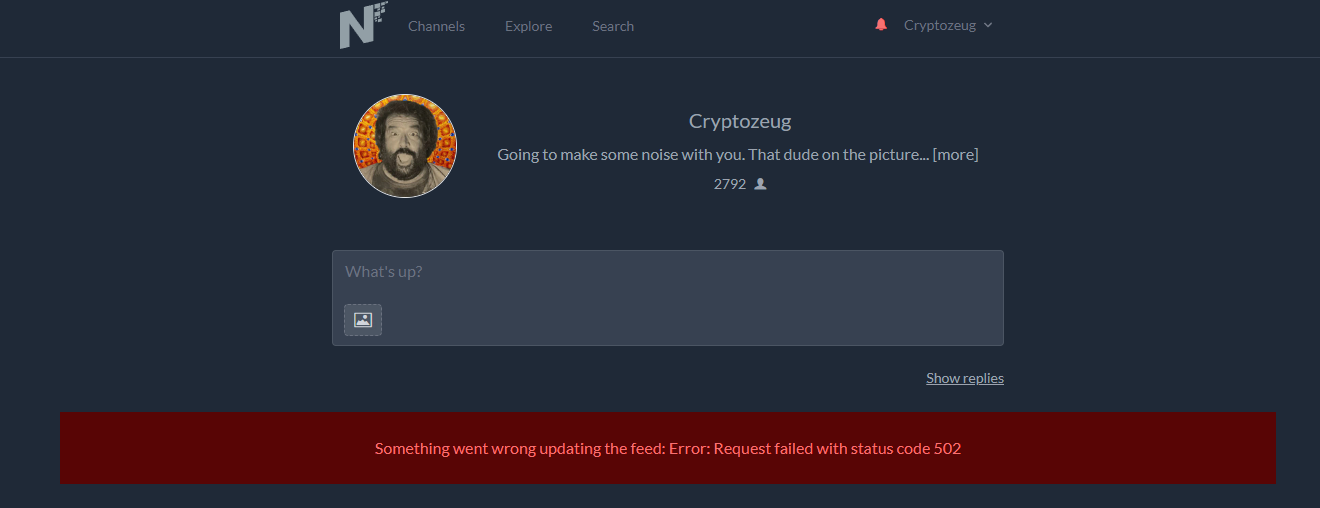Expand the bio with the [more] link

point(955,155)
